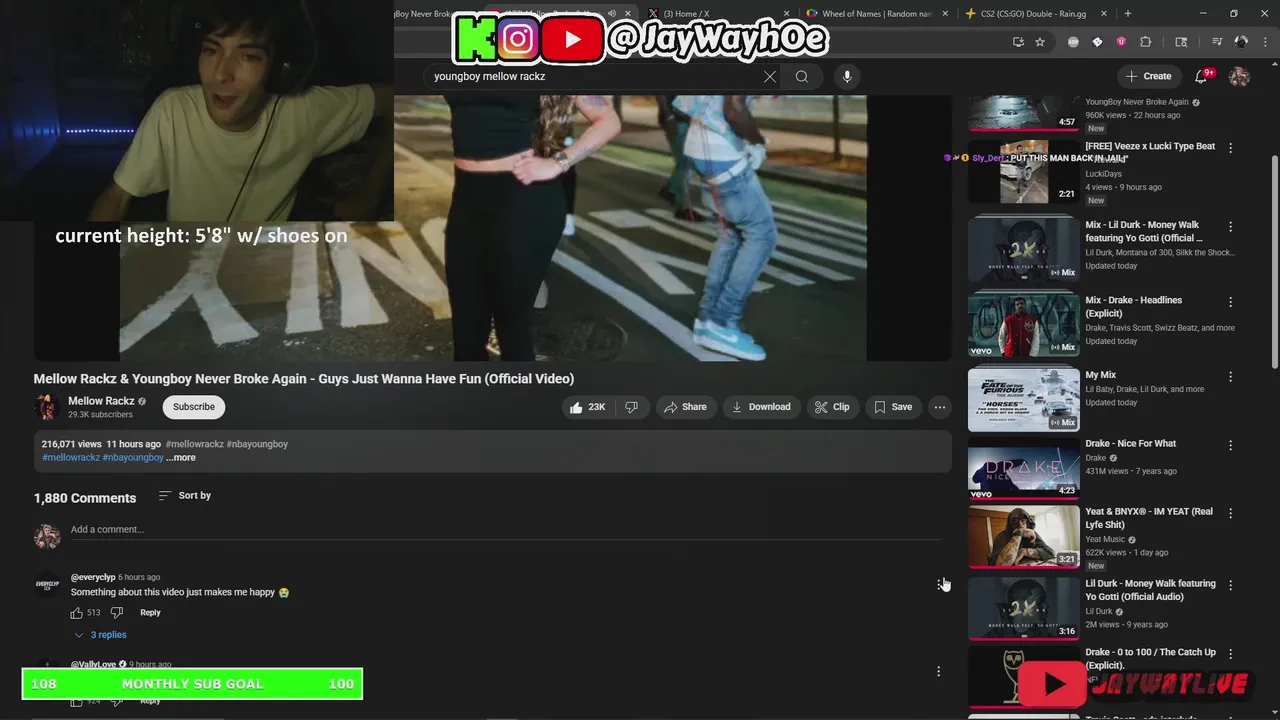Open more actions menu beside Save
1280x720 pixels.
939,407
